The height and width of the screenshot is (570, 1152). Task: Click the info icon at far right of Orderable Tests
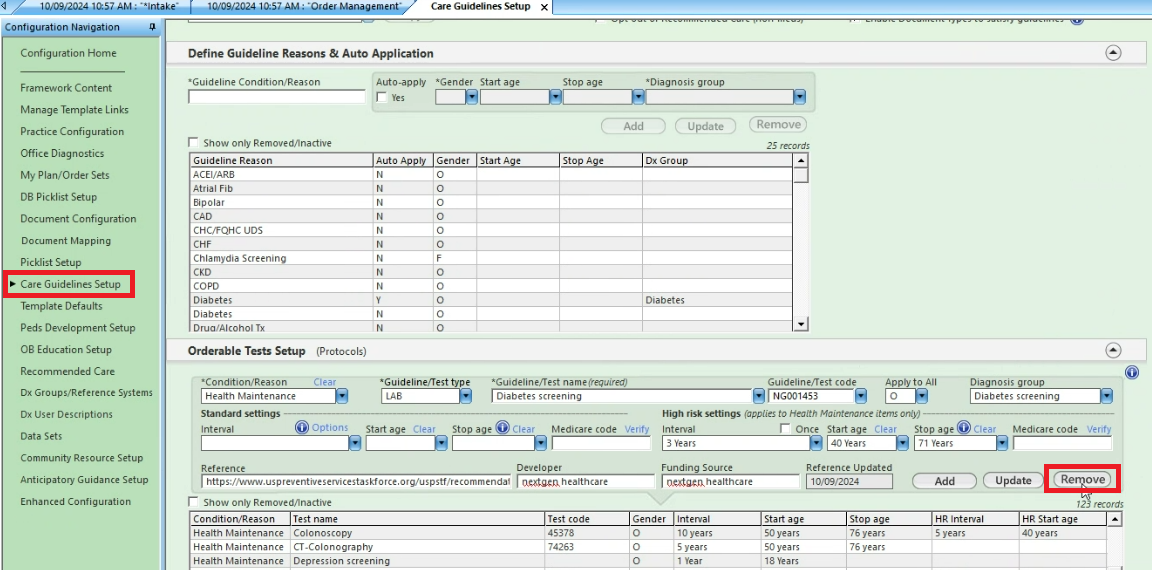point(1132,373)
